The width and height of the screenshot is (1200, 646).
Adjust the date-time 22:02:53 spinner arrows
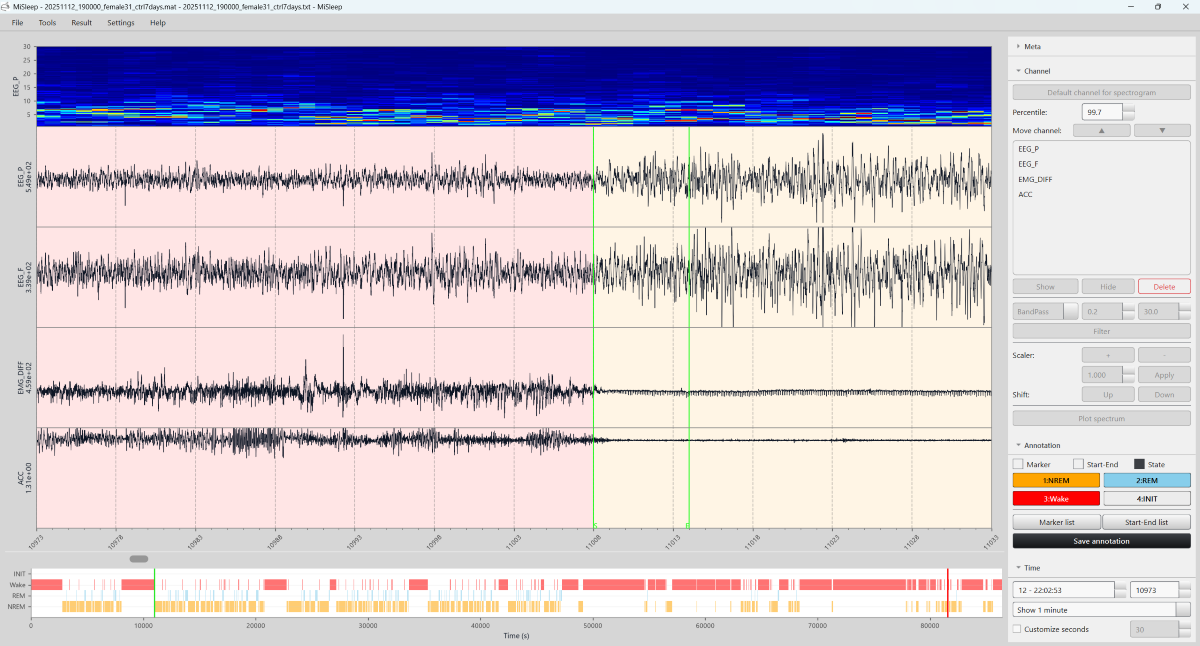click(x=1119, y=590)
